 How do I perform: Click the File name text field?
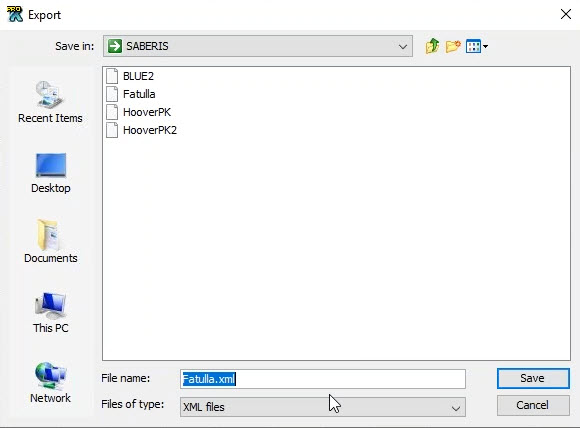(323, 379)
